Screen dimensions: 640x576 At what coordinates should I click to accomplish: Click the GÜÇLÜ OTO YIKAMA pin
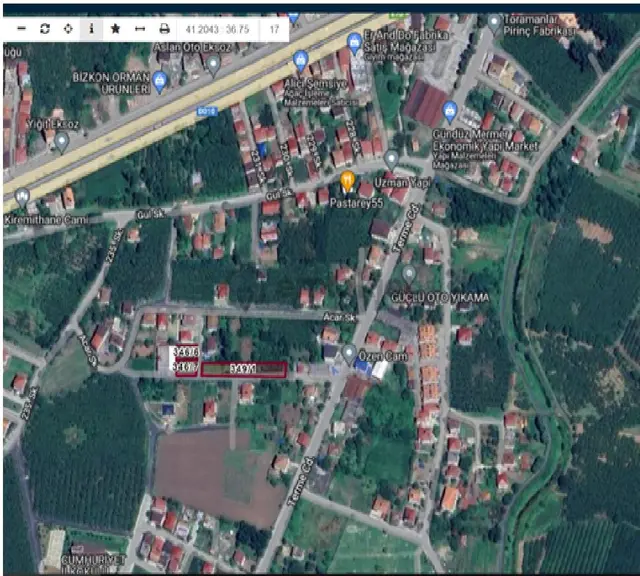click(x=409, y=275)
